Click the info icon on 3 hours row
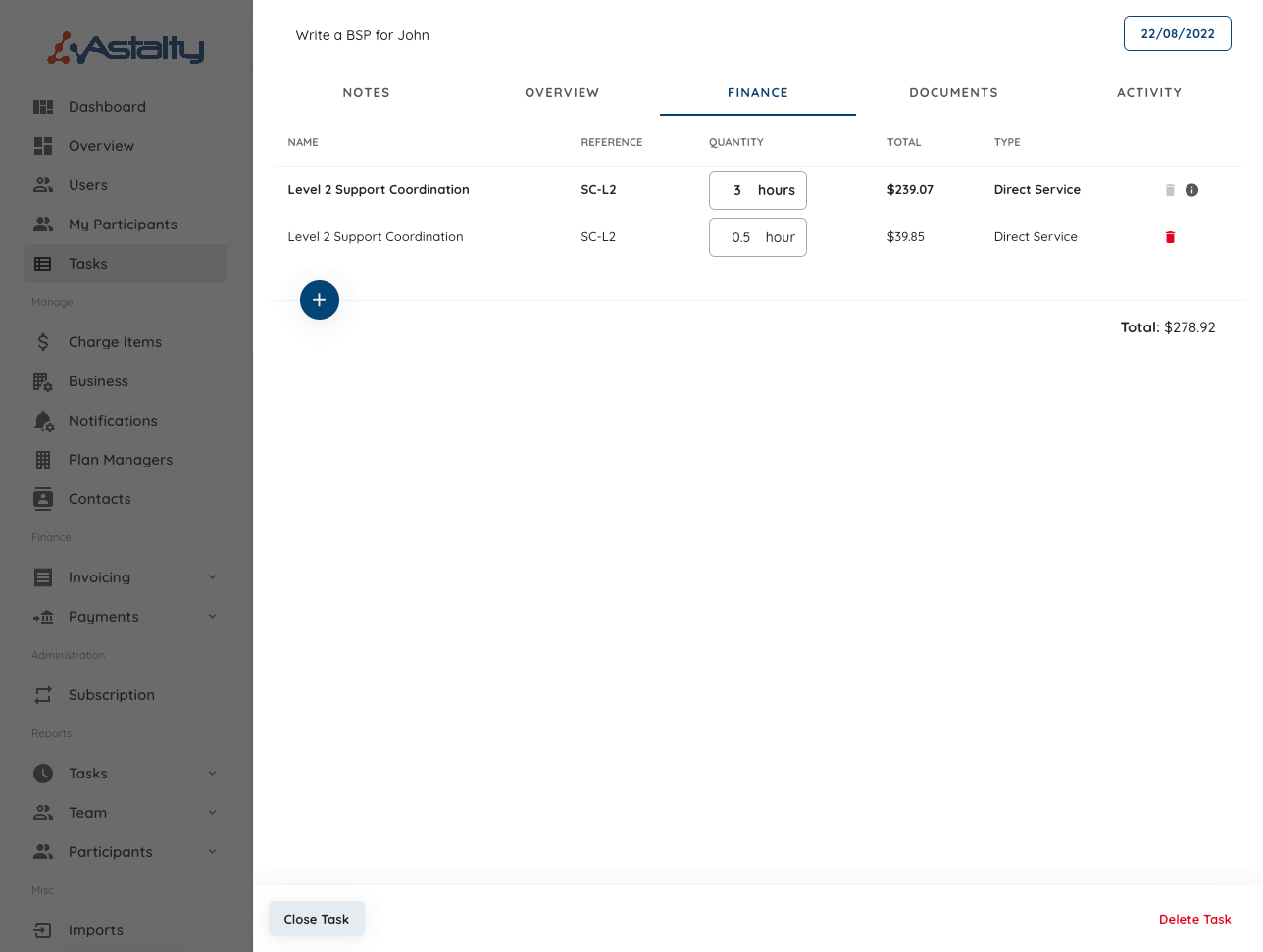 tap(1191, 190)
